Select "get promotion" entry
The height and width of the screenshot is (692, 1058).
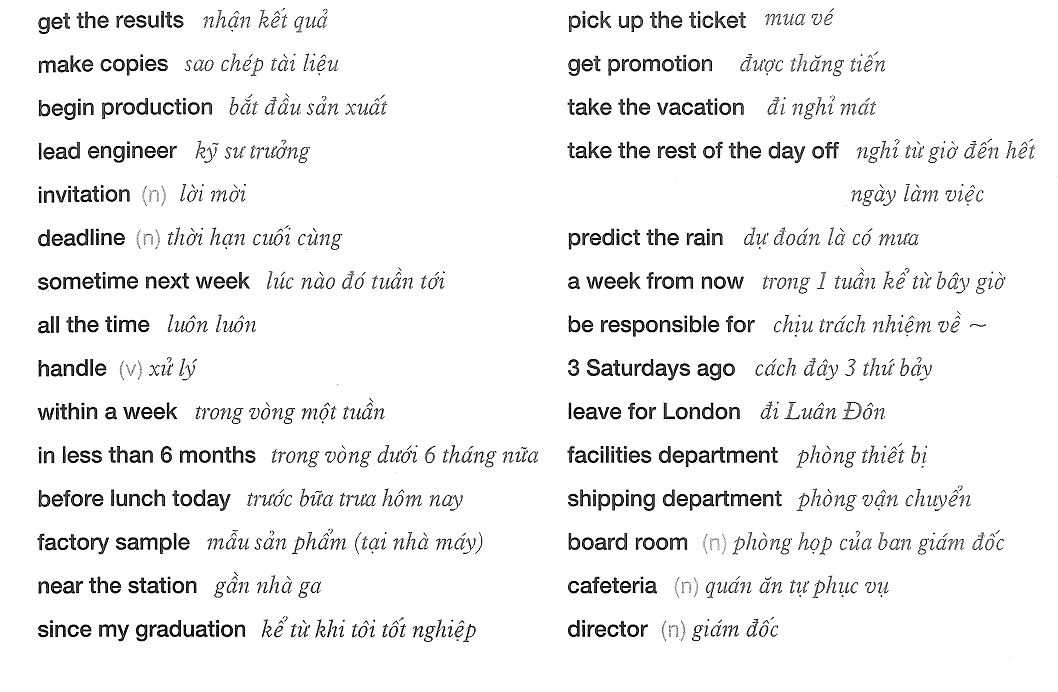(640, 65)
